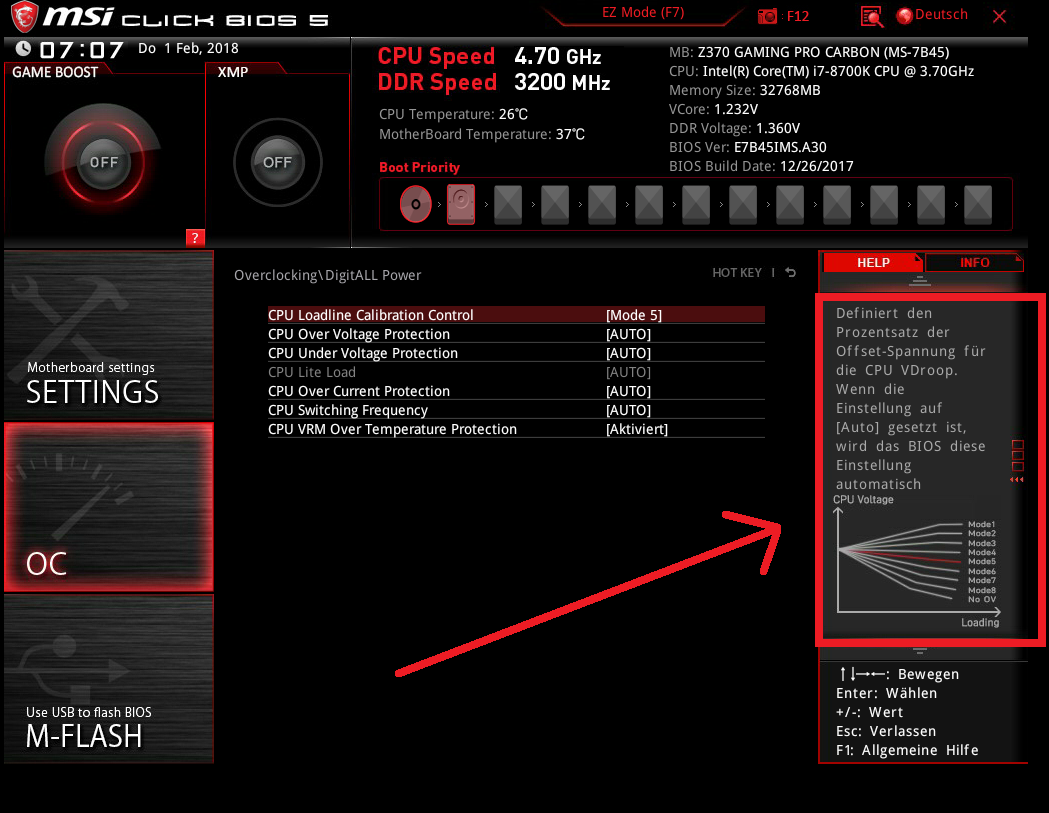Open M-FLASH BIOS flashing section
This screenshot has width=1049, height=813.
point(109,679)
